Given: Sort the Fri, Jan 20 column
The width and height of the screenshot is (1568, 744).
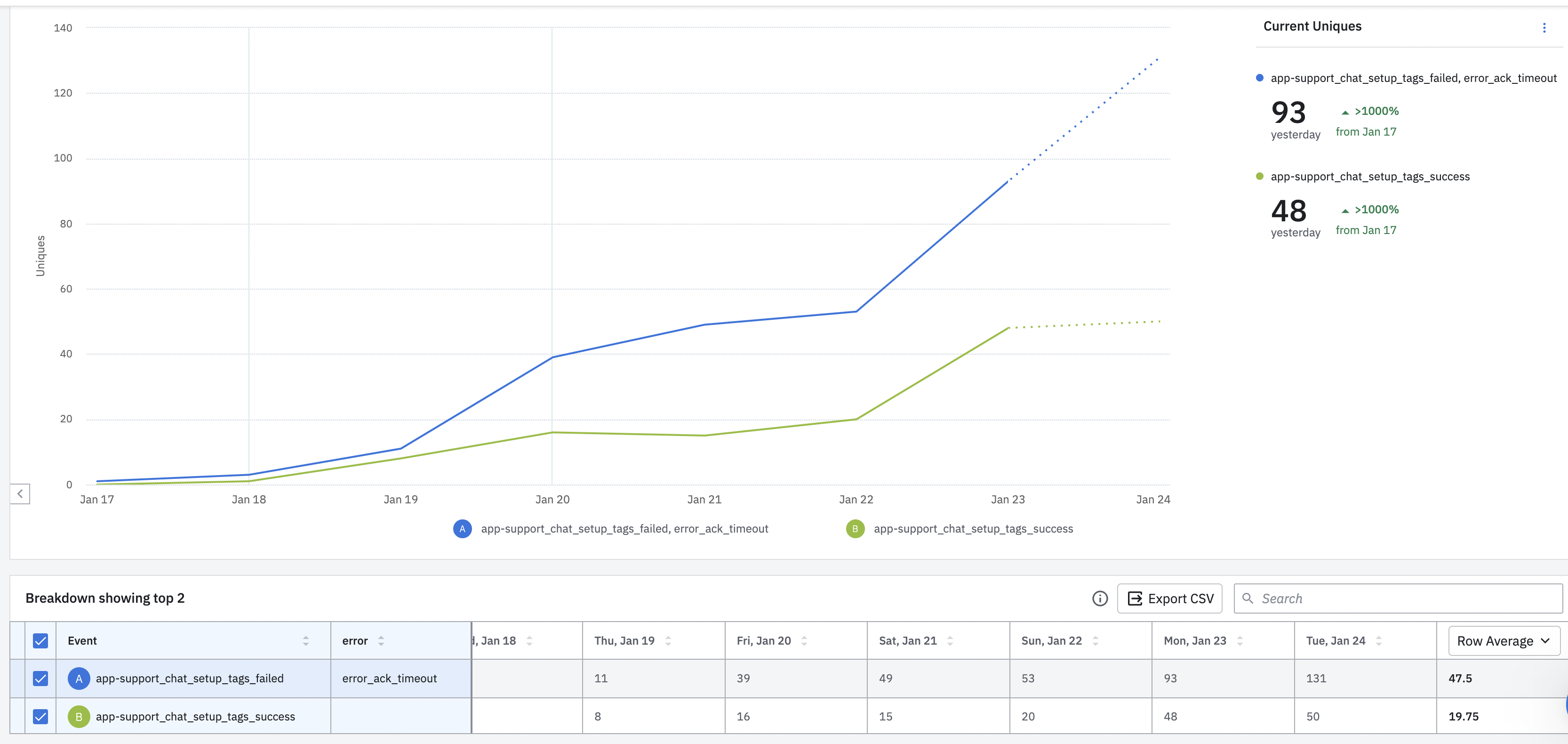Looking at the screenshot, I should coord(804,640).
